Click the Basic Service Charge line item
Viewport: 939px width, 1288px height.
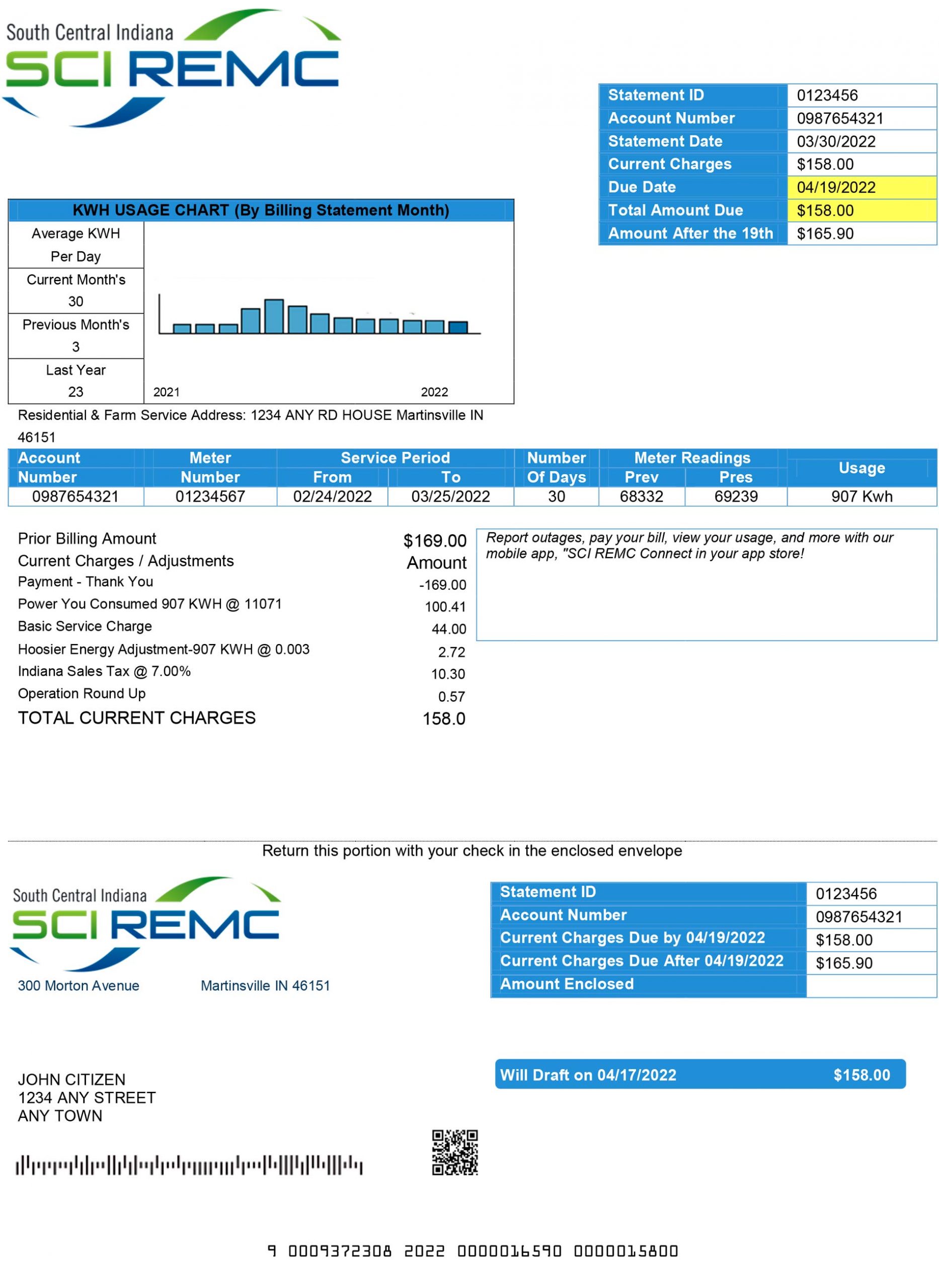coord(85,626)
